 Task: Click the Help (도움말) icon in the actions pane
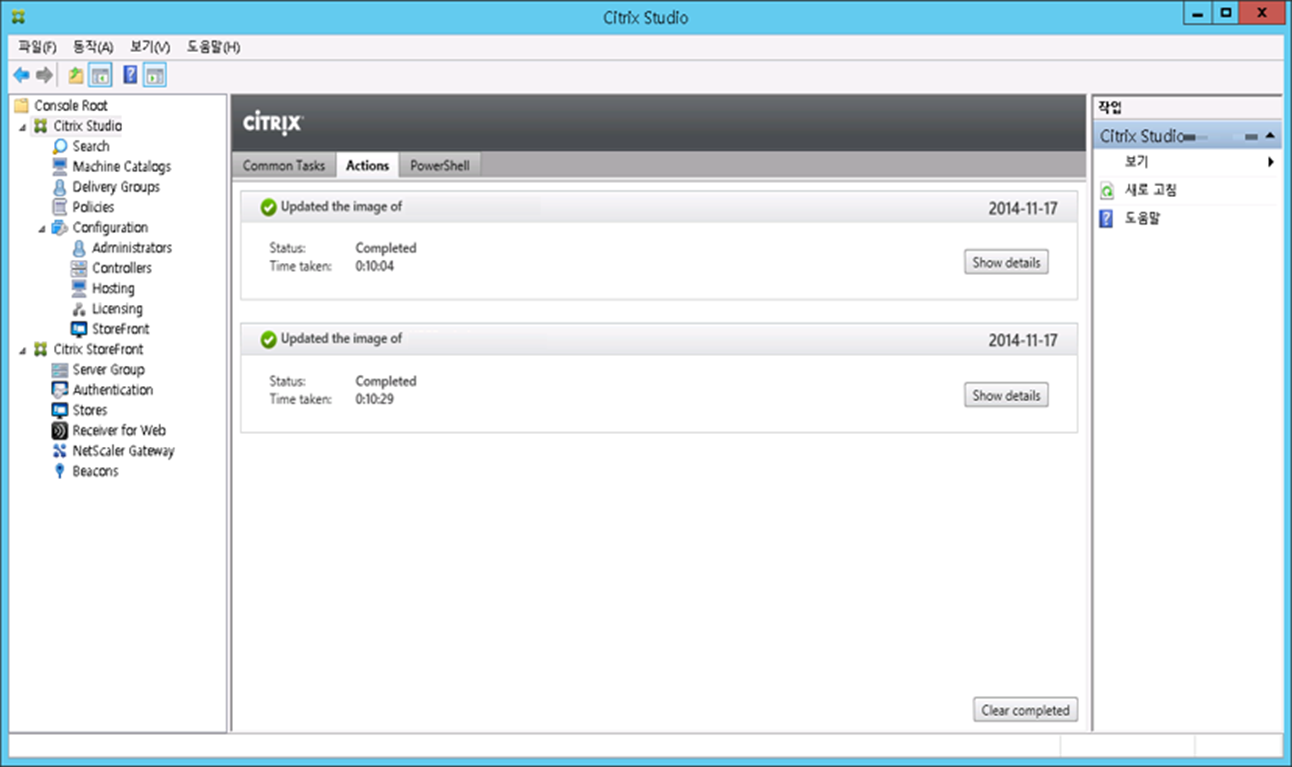[1106, 218]
